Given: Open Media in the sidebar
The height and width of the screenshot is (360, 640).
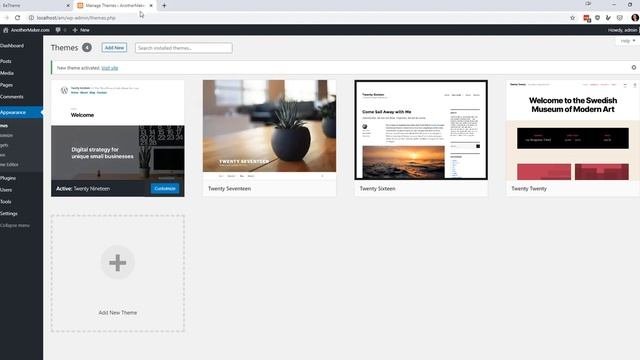Looking at the screenshot, I should point(7,73).
